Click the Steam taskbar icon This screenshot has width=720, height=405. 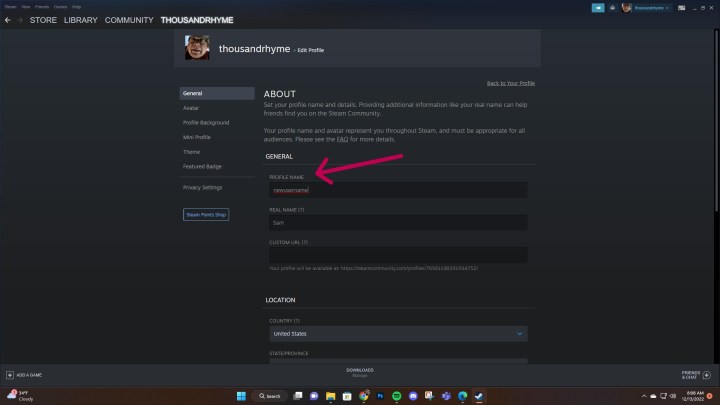pyautogui.click(x=479, y=396)
